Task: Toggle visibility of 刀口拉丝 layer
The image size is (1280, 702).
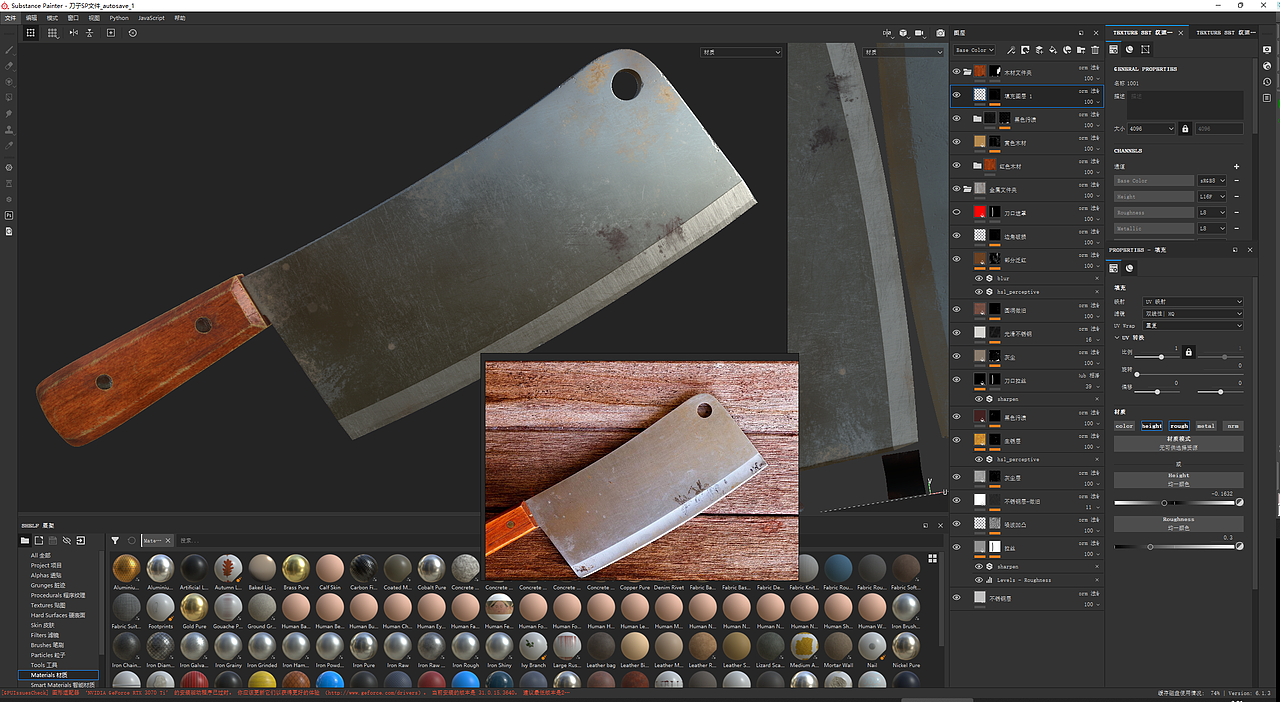Action: click(x=956, y=381)
